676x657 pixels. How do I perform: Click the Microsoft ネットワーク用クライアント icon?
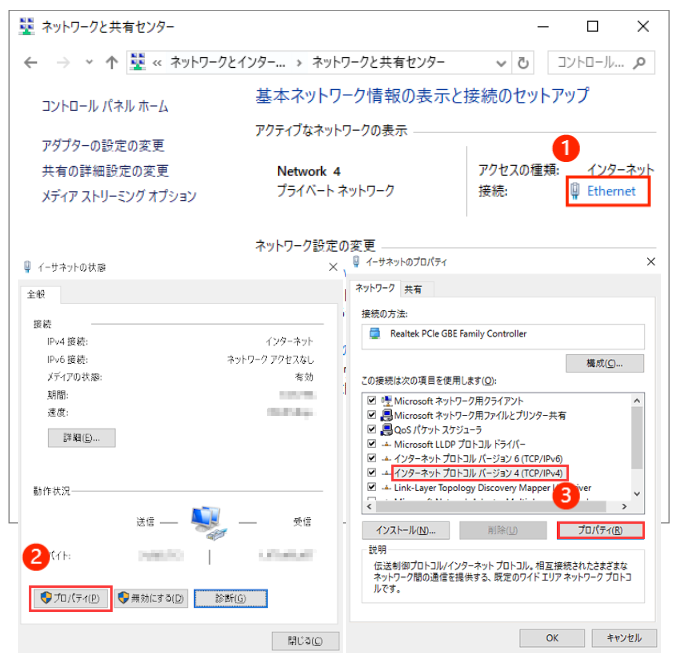386,401
